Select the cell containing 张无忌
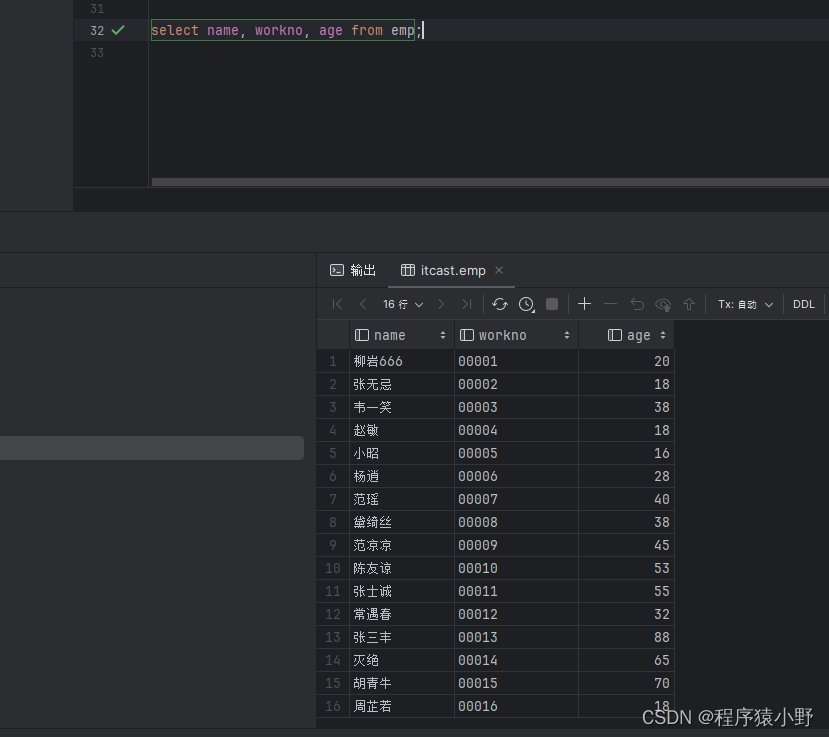This screenshot has width=829, height=737. [373, 384]
